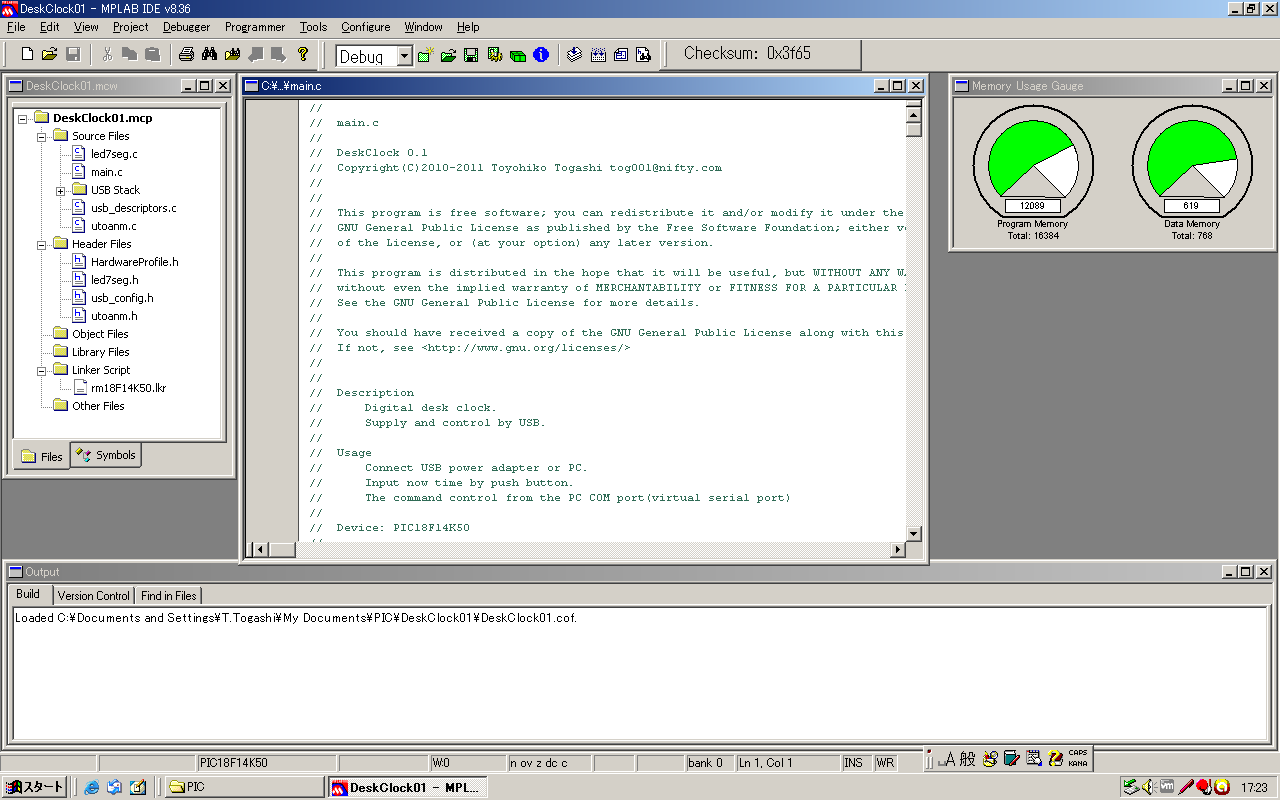This screenshot has height=800, width=1280.
Task: Open the Programmer menu
Action: click(x=255, y=27)
